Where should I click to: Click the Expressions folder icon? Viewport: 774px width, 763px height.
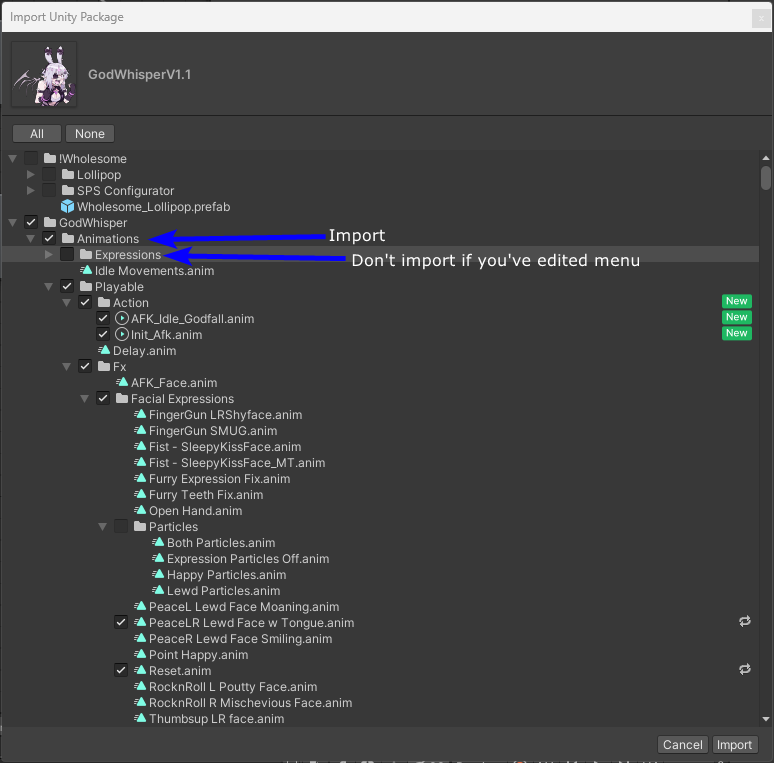tap(86, 255)
